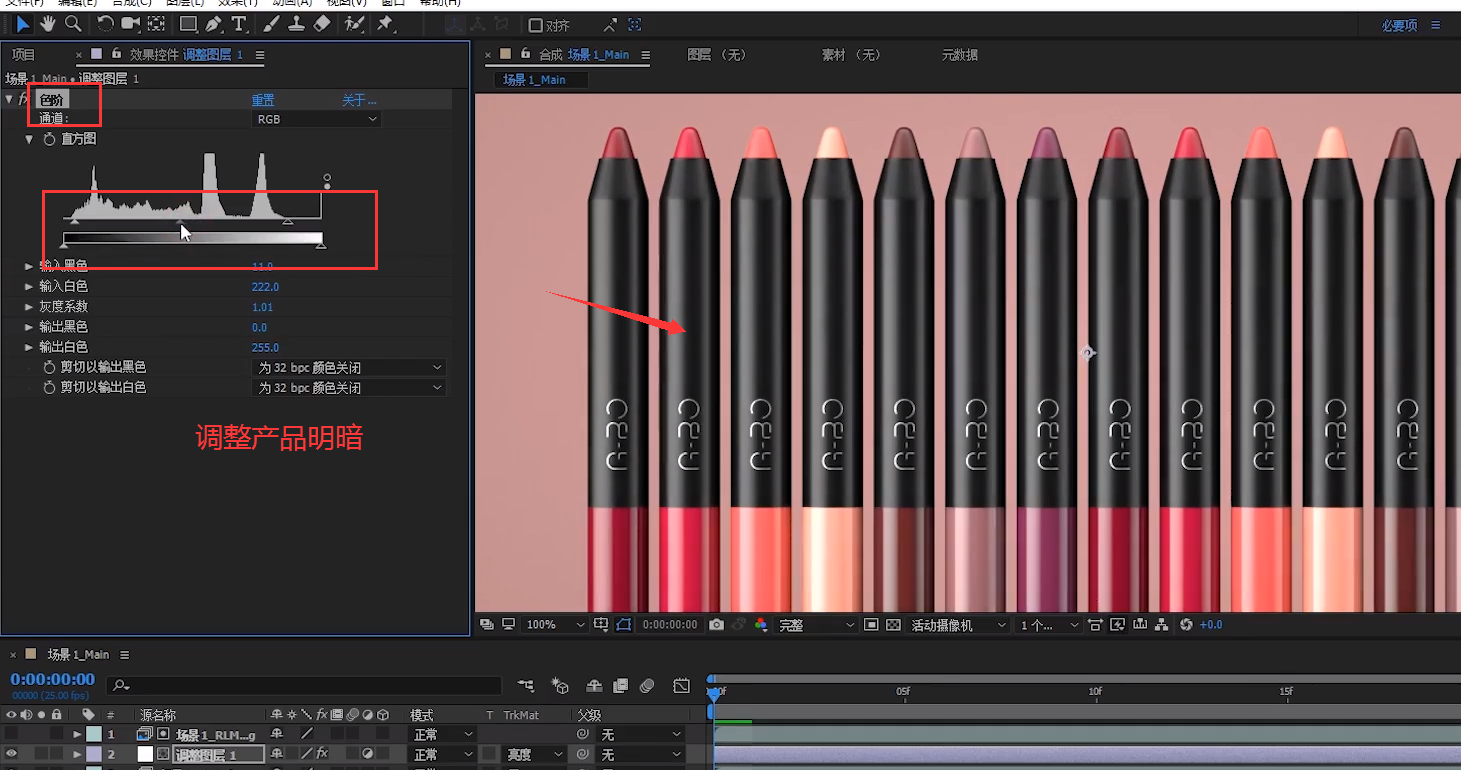This screenshot has width=1461, height=770.
Task: Select the Roto Brush tool
Action: pos(354,23)
